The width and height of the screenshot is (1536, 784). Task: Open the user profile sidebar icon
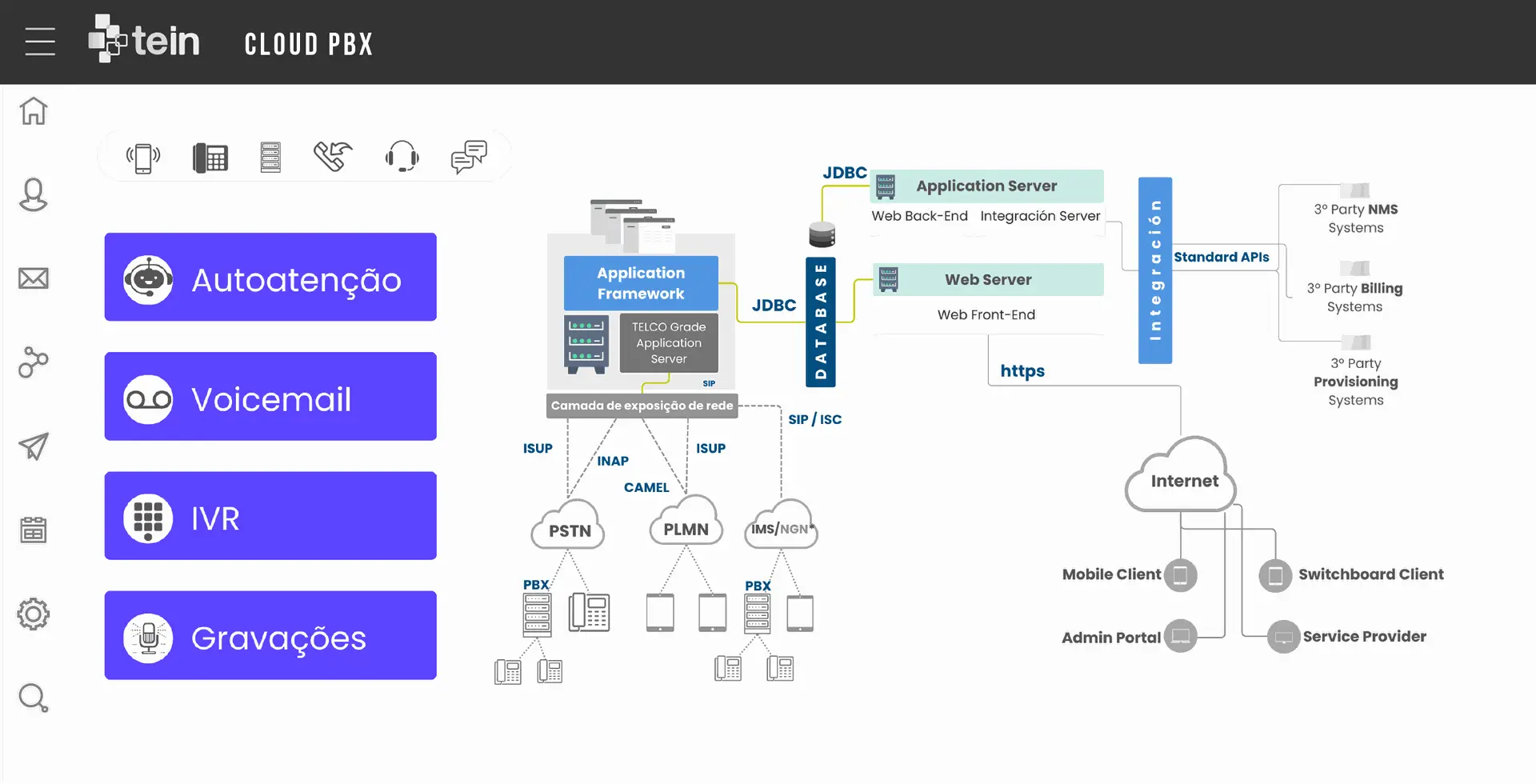coord(34,194)
